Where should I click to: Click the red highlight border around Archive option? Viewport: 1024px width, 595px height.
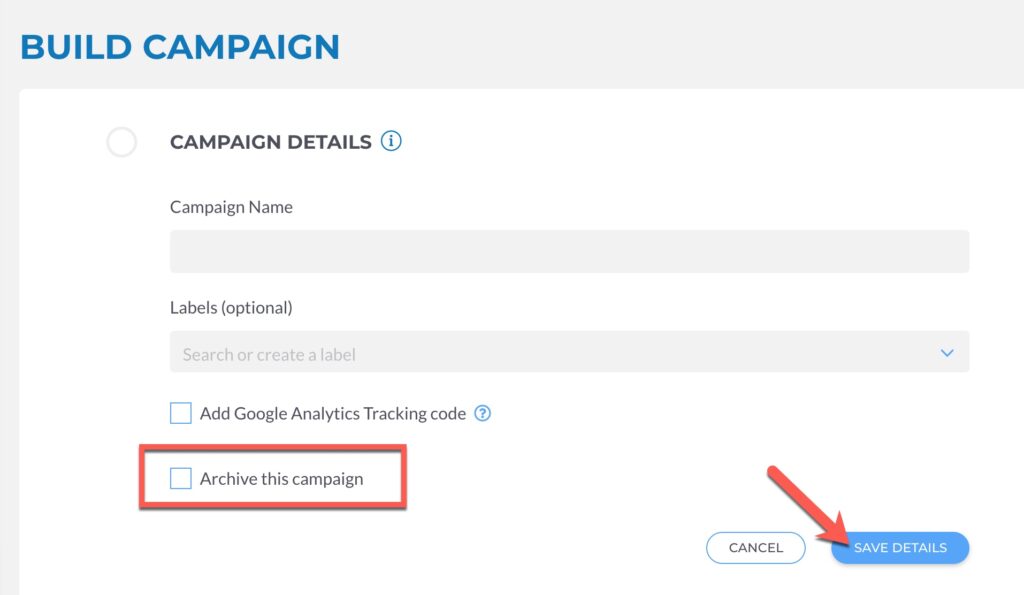(x=273, y=448)
